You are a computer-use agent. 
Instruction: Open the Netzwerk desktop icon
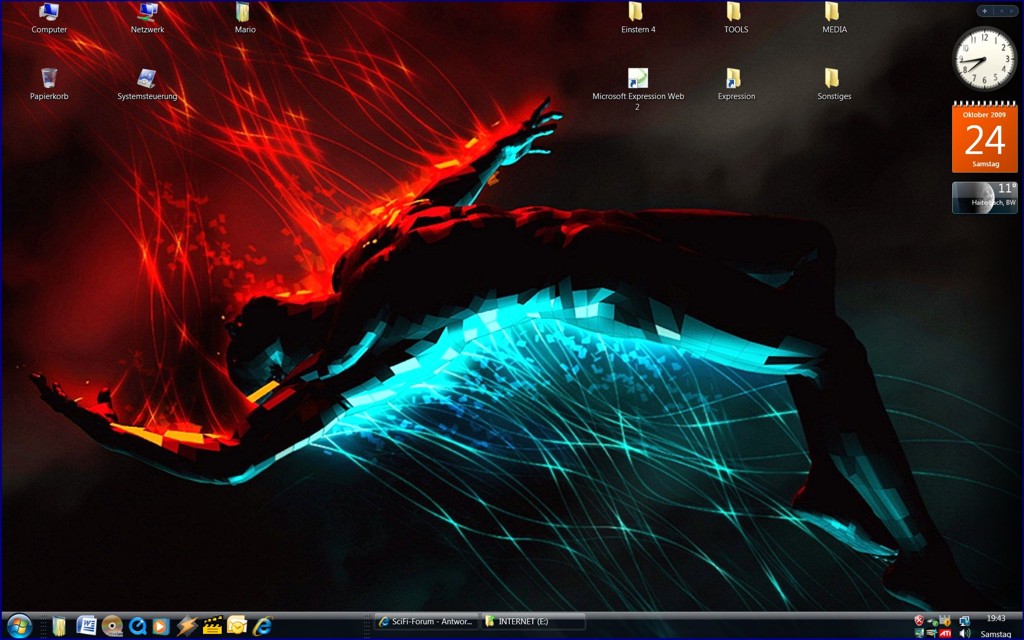147,13
